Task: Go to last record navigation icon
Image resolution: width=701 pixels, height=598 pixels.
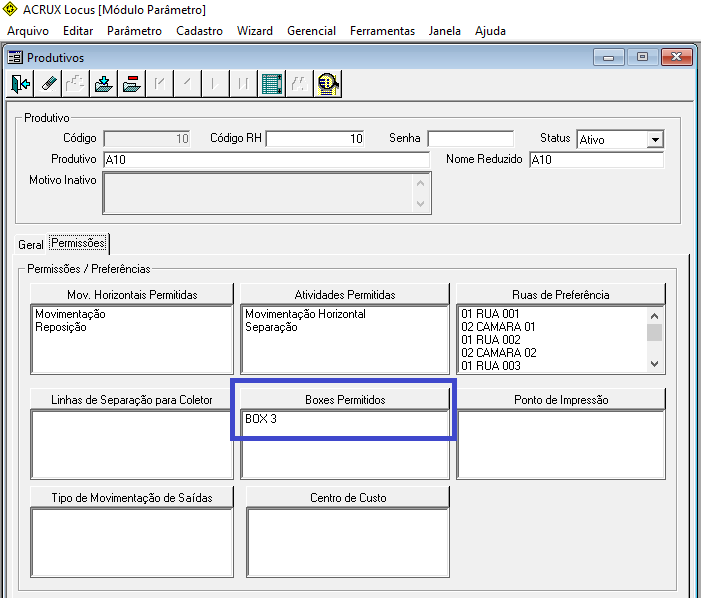Action: click(x=243, y=84)
